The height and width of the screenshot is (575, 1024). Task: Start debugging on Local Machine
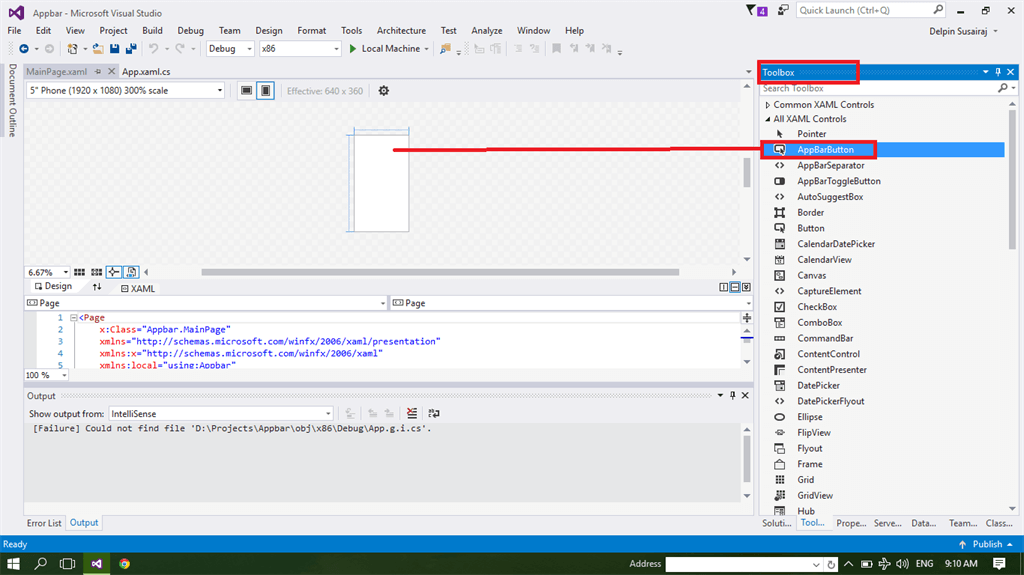coord(384,48)
